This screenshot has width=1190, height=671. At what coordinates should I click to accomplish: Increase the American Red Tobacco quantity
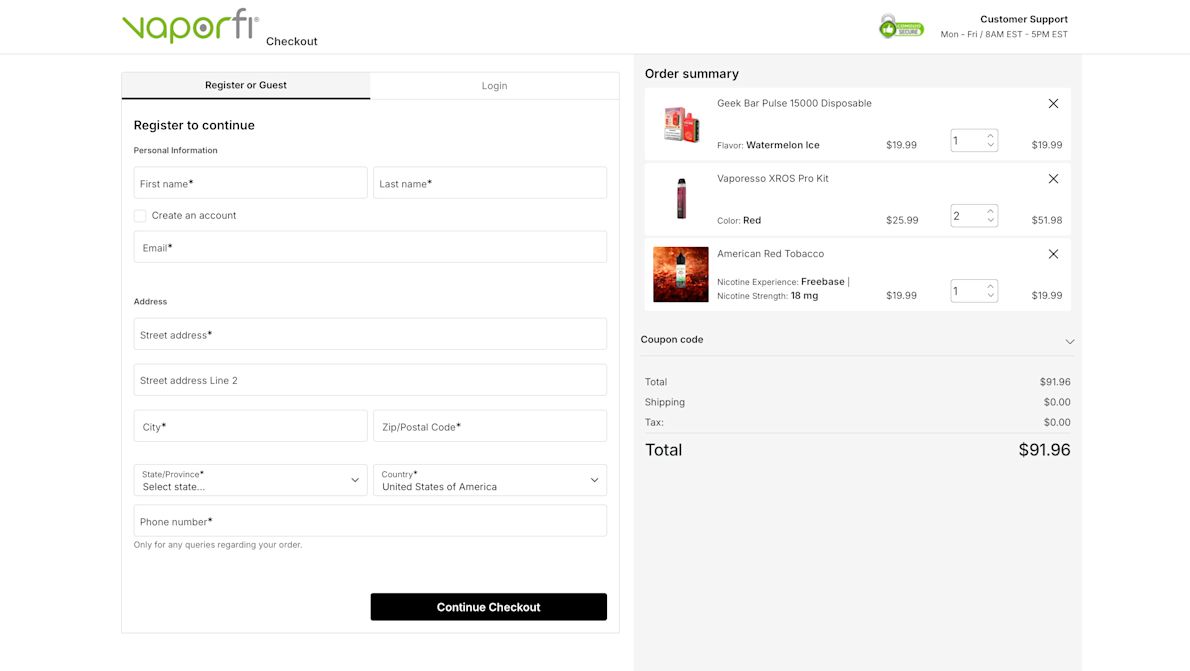click(x=989, y=284)
